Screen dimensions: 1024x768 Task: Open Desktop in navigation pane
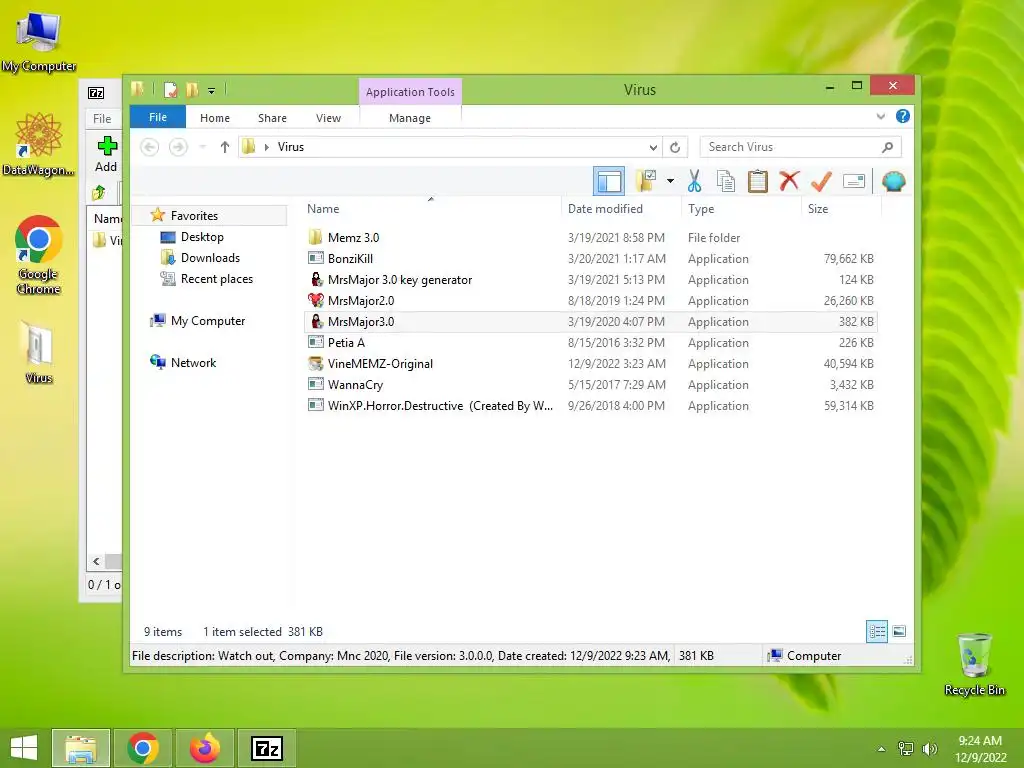point(202,236)
